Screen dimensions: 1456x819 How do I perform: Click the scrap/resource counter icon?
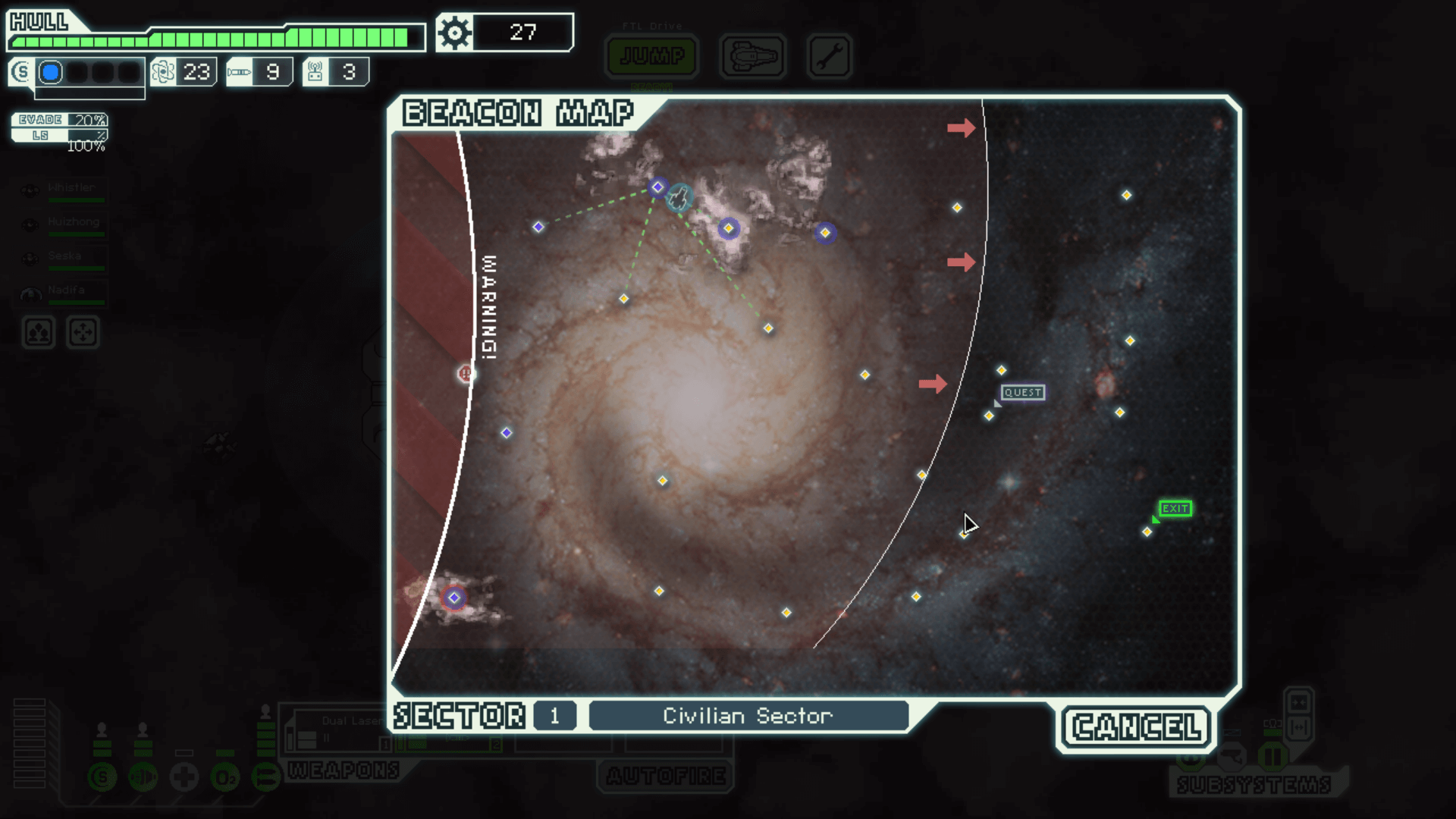[456, 32]
